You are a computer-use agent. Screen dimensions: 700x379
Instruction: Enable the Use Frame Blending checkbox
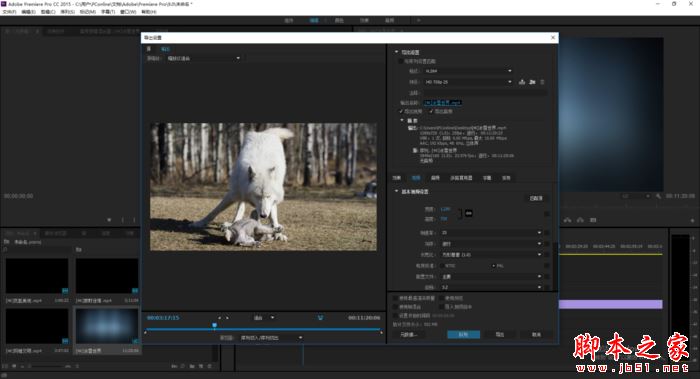coord(395,307)
